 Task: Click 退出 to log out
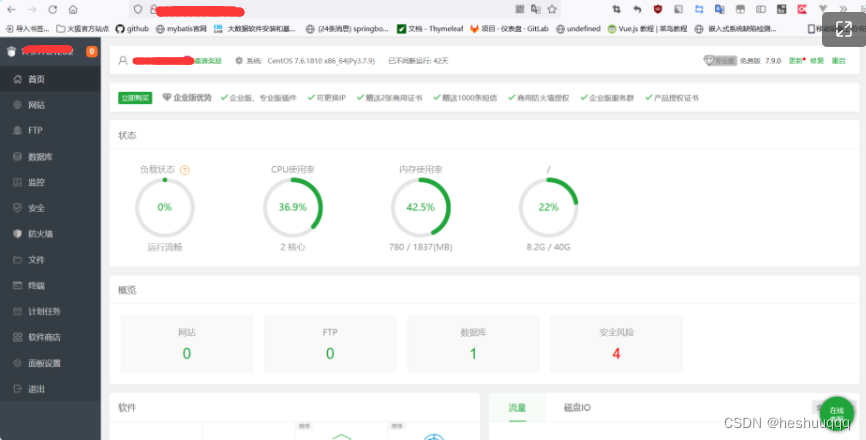tap(50, 389)
